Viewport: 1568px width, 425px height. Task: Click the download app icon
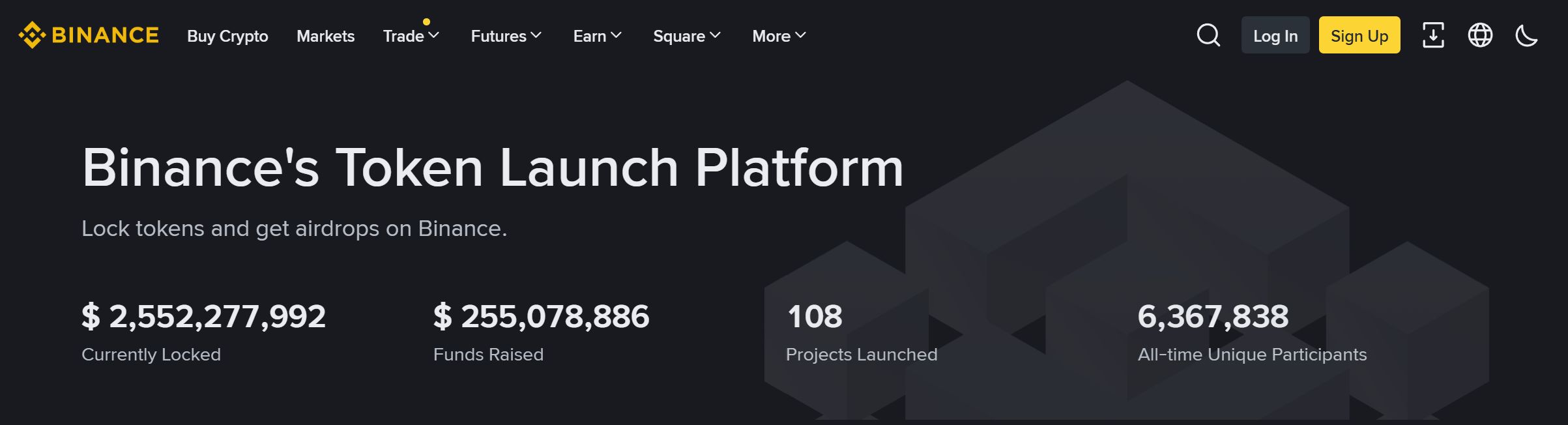tap(1432, 35)
